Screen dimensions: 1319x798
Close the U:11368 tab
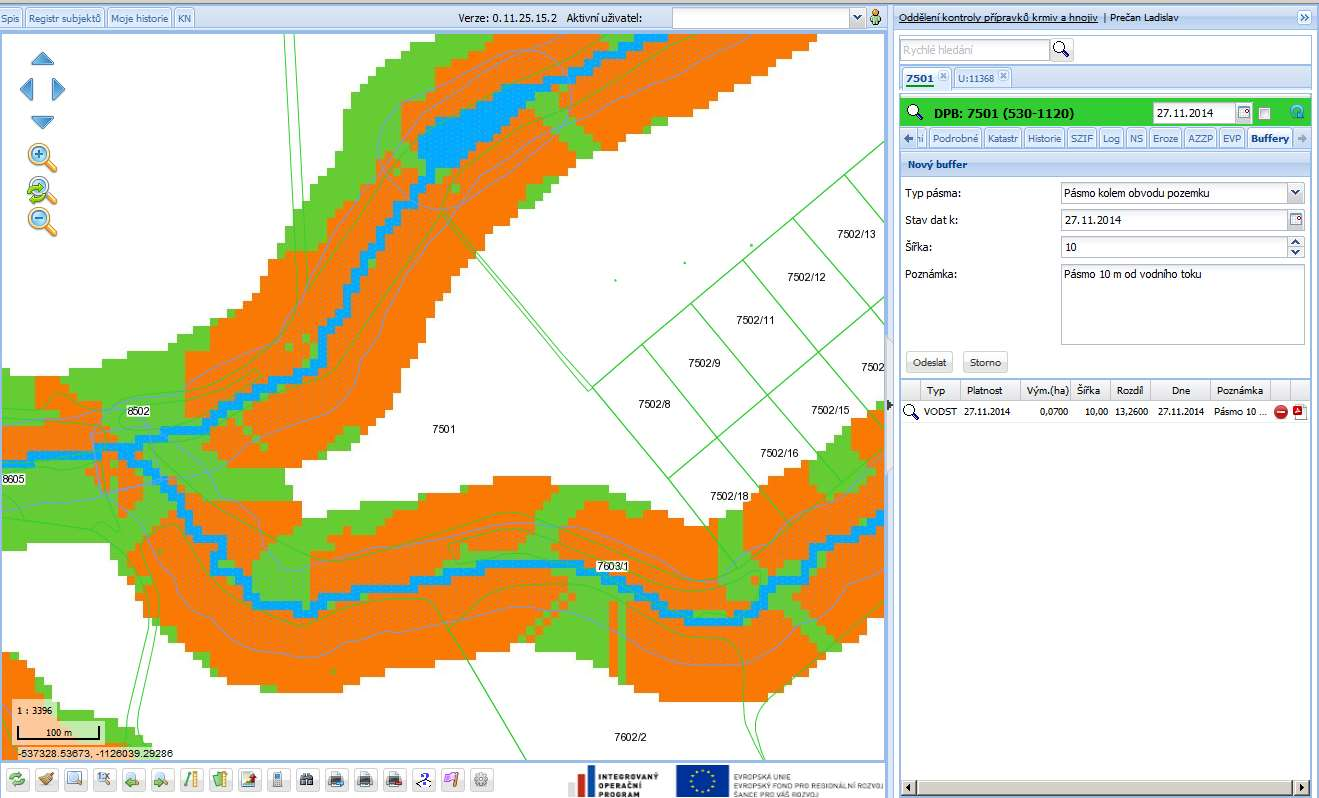pyautogui.click(x=1004, y=76)
